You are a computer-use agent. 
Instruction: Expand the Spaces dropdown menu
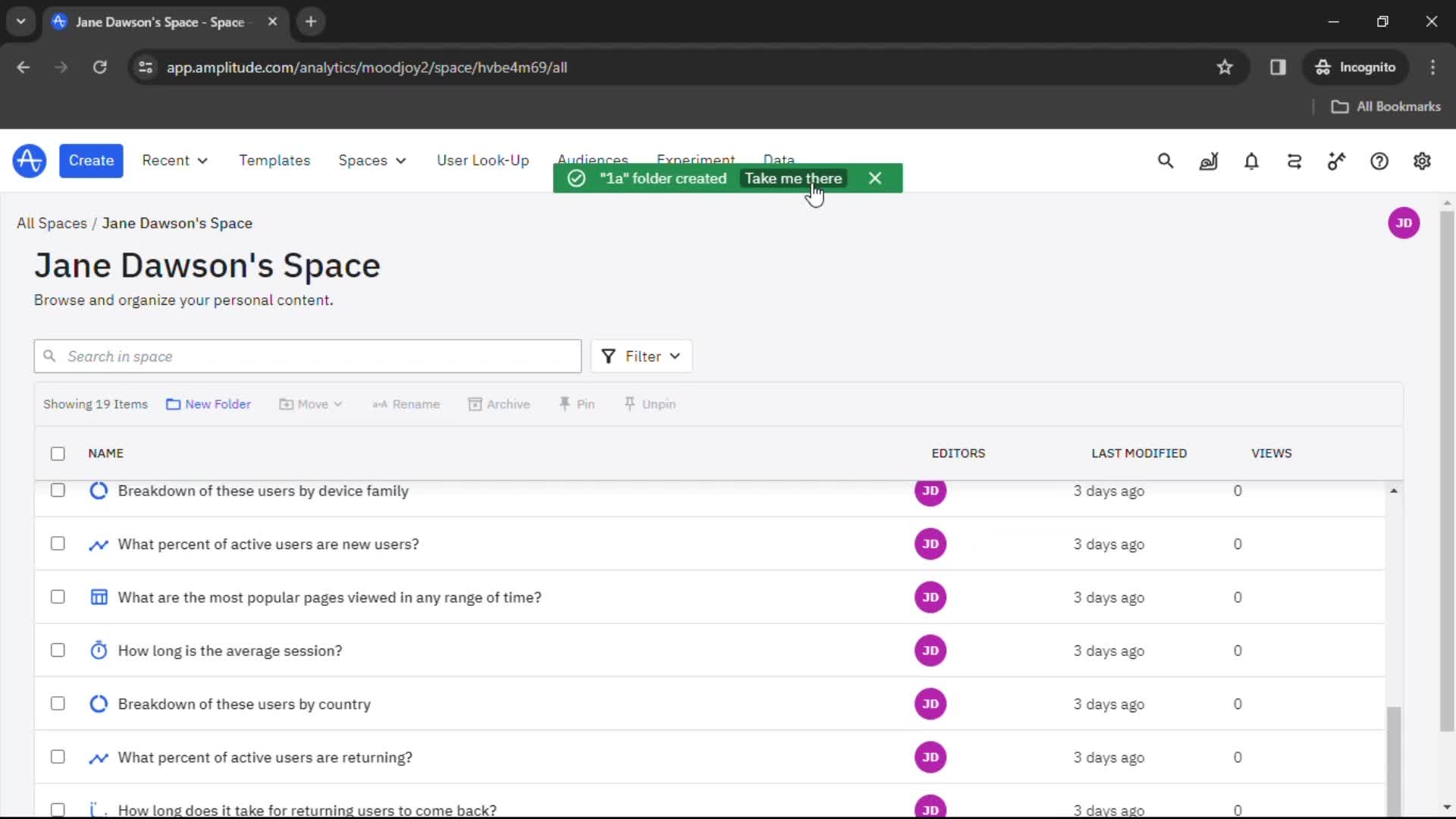coord(371,160)
